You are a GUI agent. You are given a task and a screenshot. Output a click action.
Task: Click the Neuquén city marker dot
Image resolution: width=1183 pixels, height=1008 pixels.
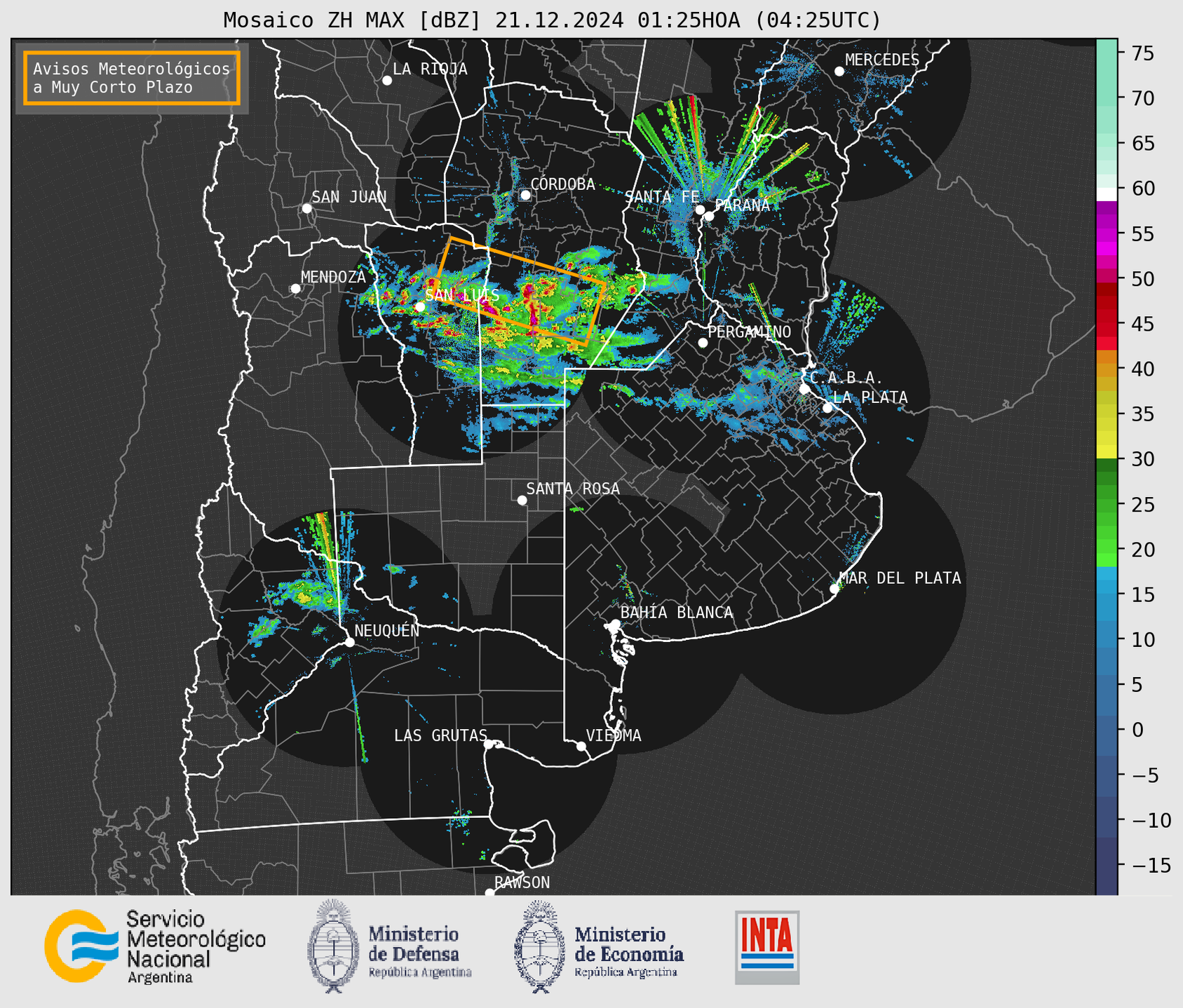click(349, 642)
